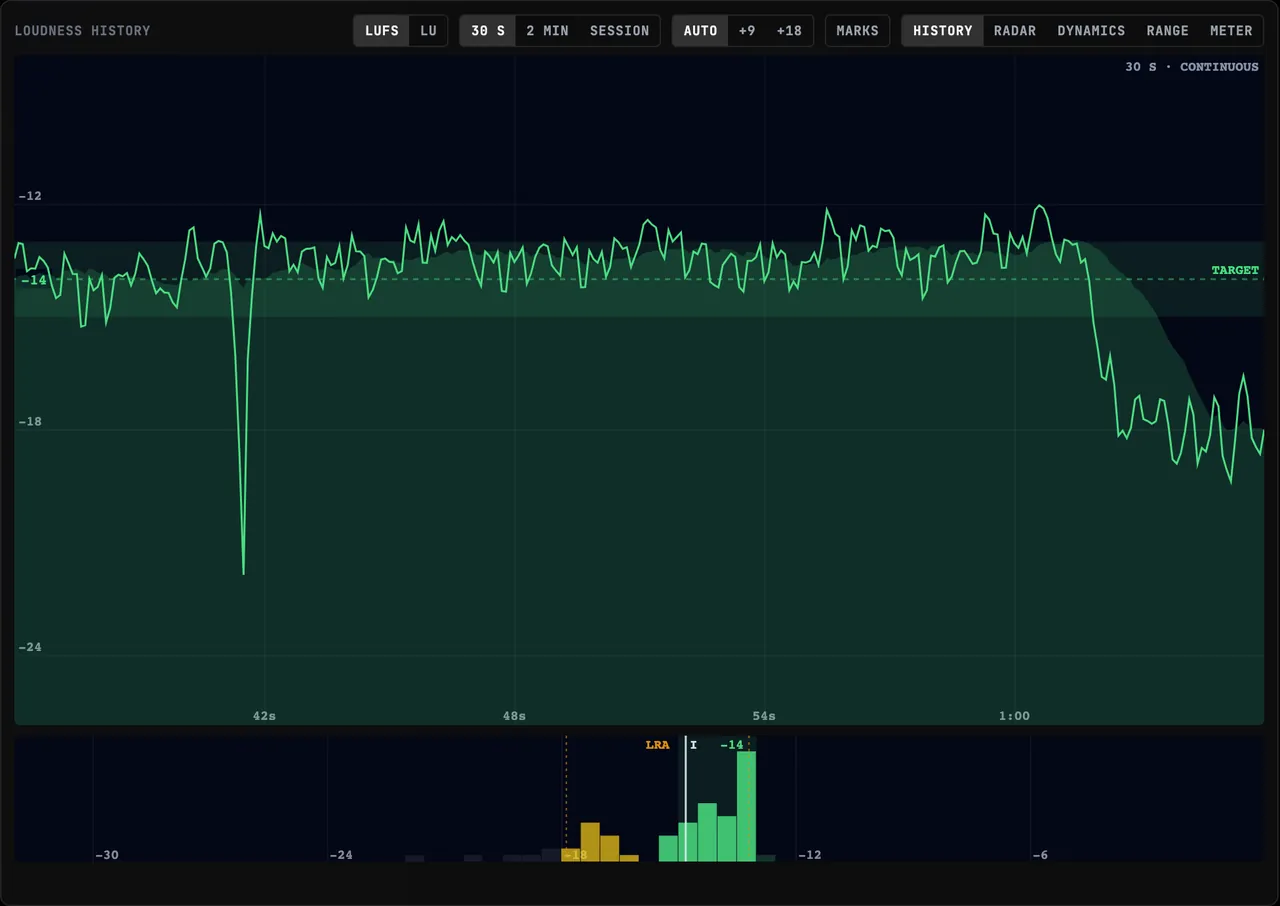Select the LUFS unit option

pos(382,31)
